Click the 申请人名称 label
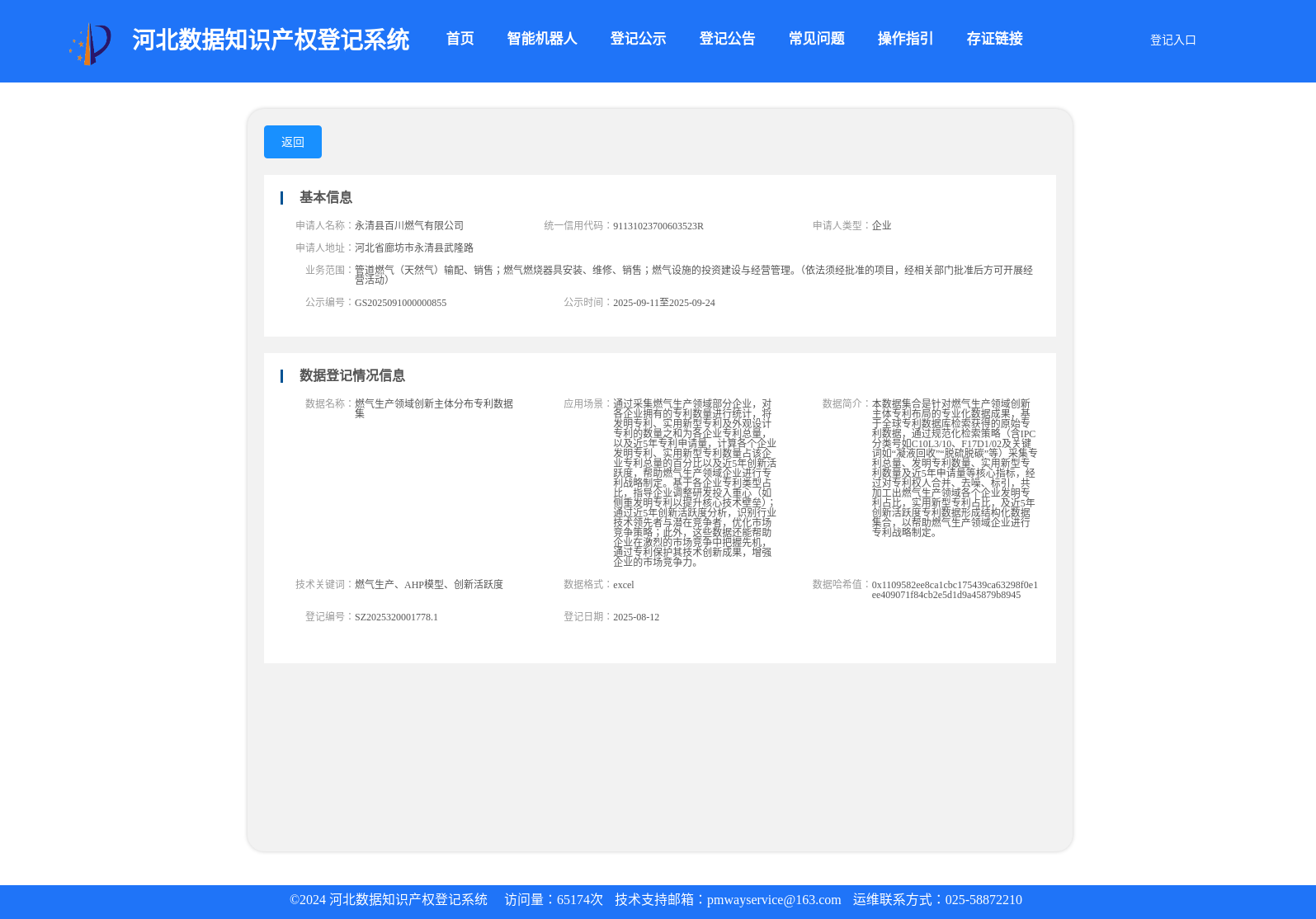1316x919 pixels. tap(323, 225)
